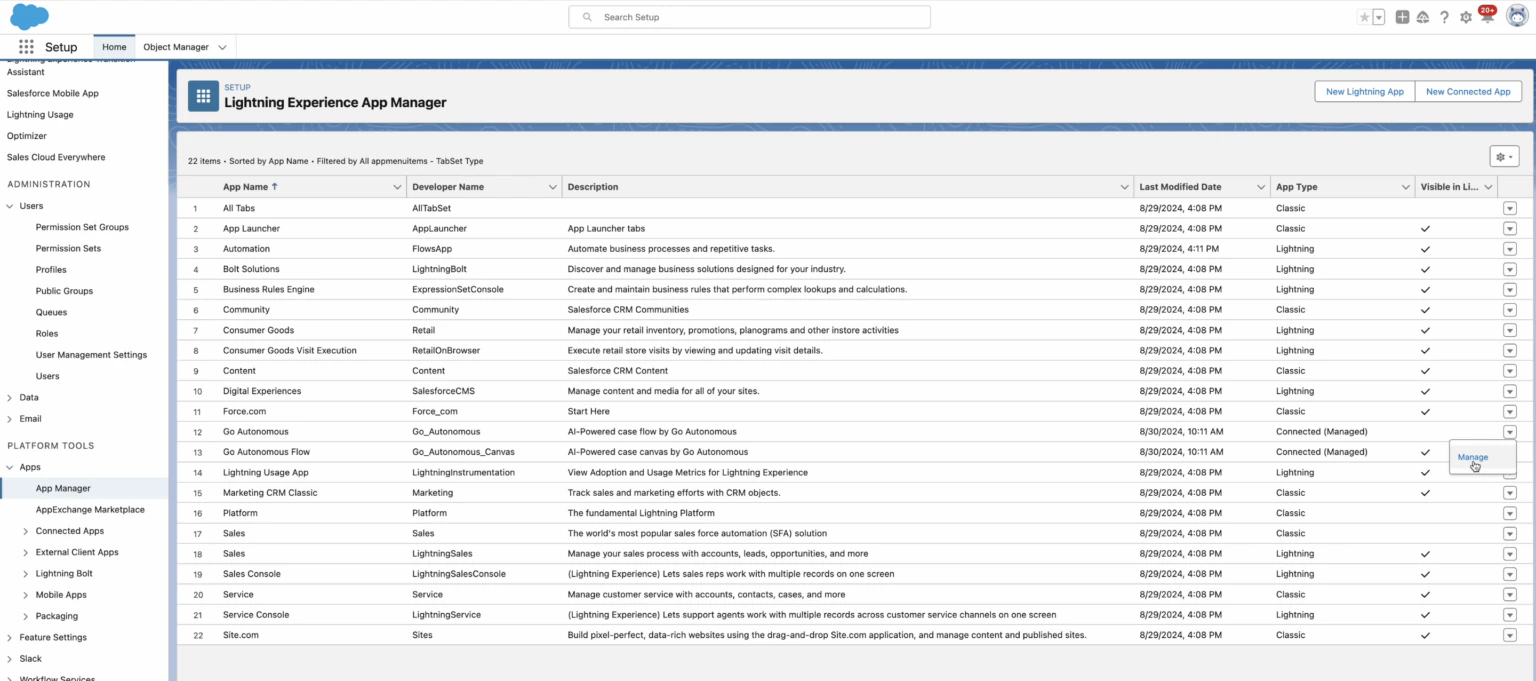Expand the Feature Settings sidebar section
The image size is (1536, 681).
10,637
